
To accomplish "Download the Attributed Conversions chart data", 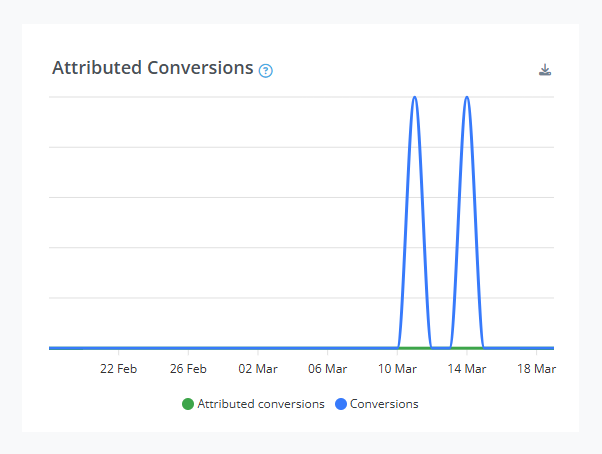I will tap(545, 70).
